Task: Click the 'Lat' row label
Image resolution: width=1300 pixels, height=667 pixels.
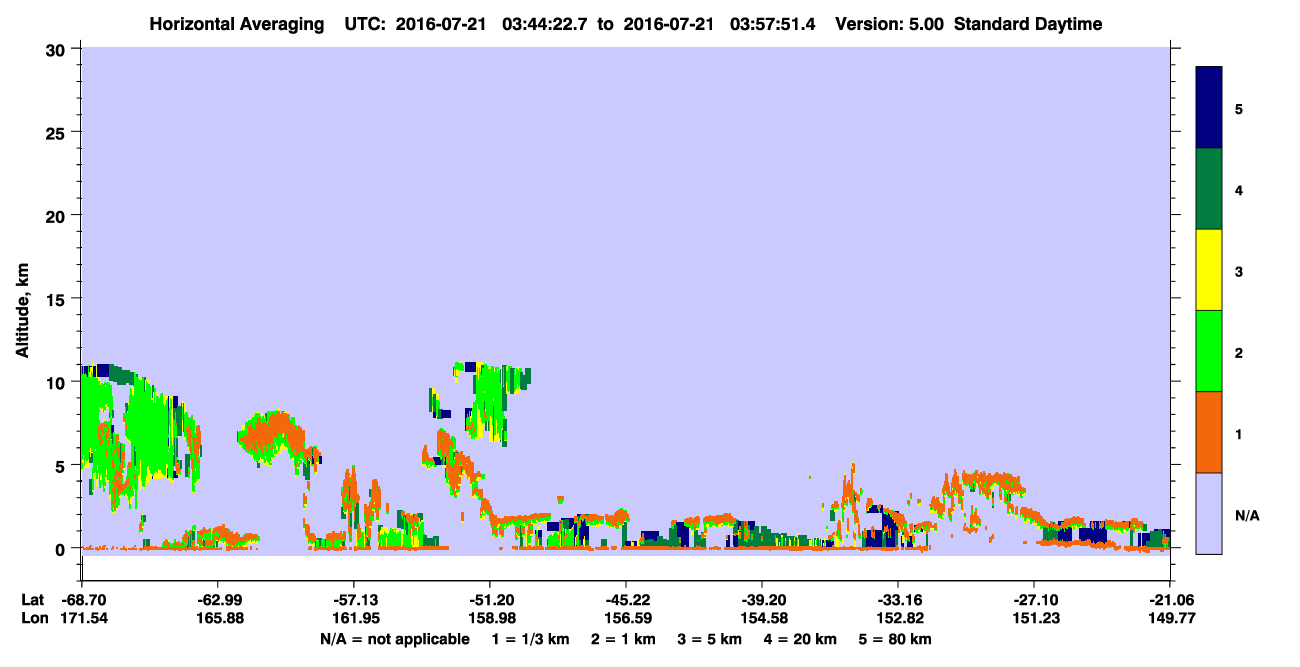Action: coord(33,600)
